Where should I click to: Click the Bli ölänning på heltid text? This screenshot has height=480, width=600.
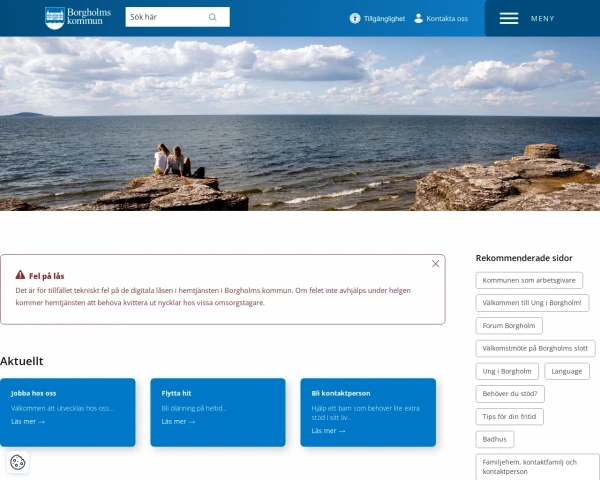pos(194,408)
